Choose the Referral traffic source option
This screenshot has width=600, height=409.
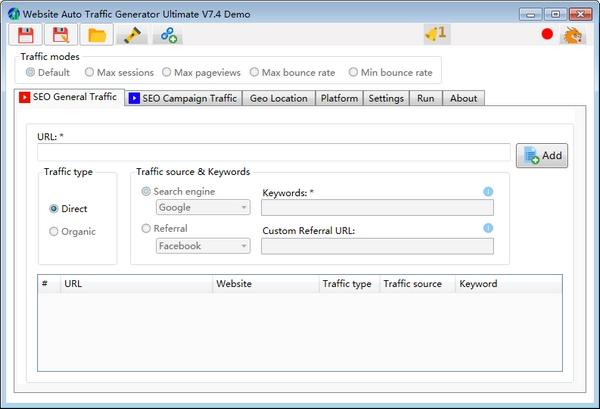(147, 229)
